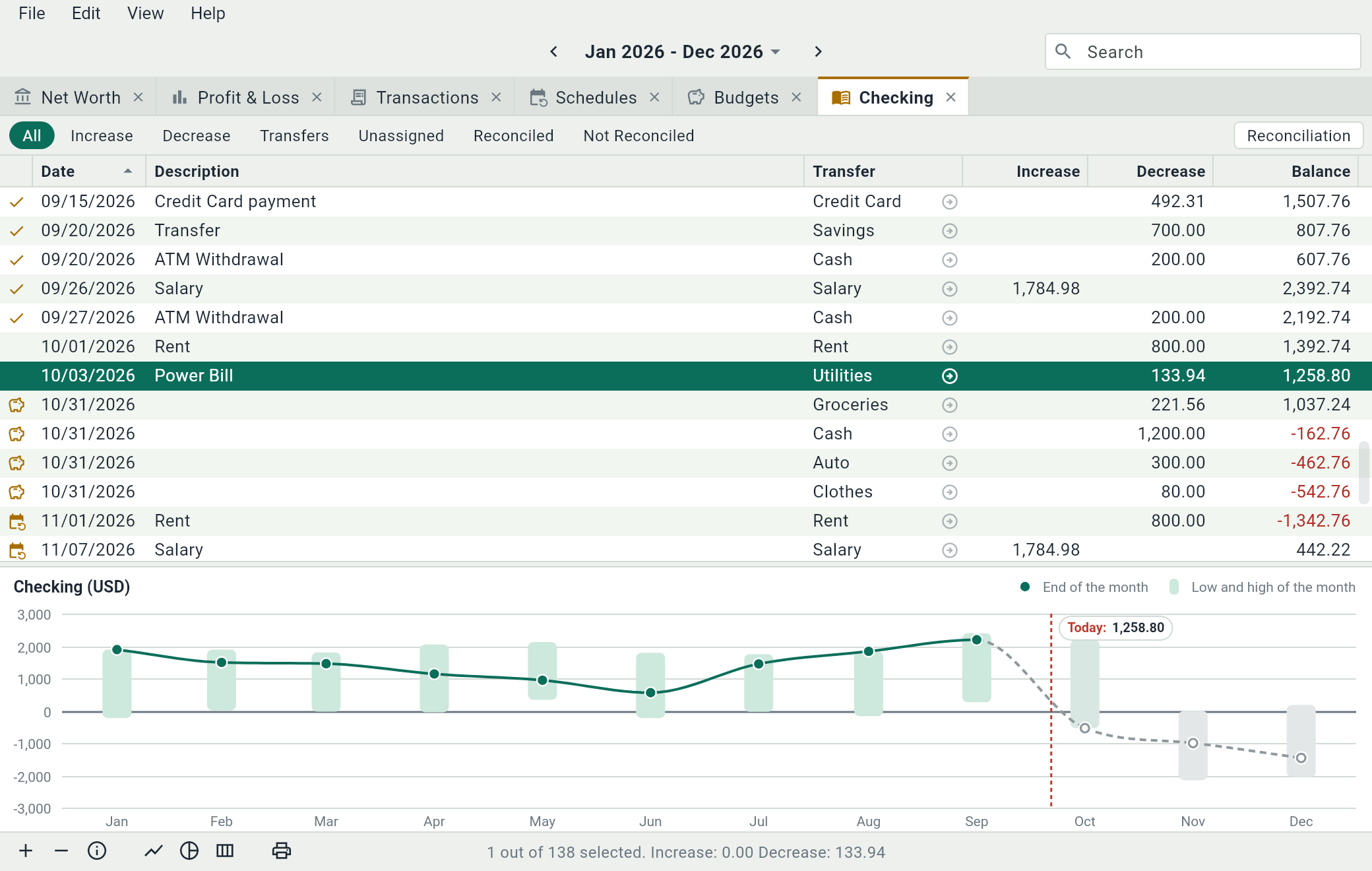Select the All filter
This screenshot has height=871, width=1372.
tap(32, 136)
